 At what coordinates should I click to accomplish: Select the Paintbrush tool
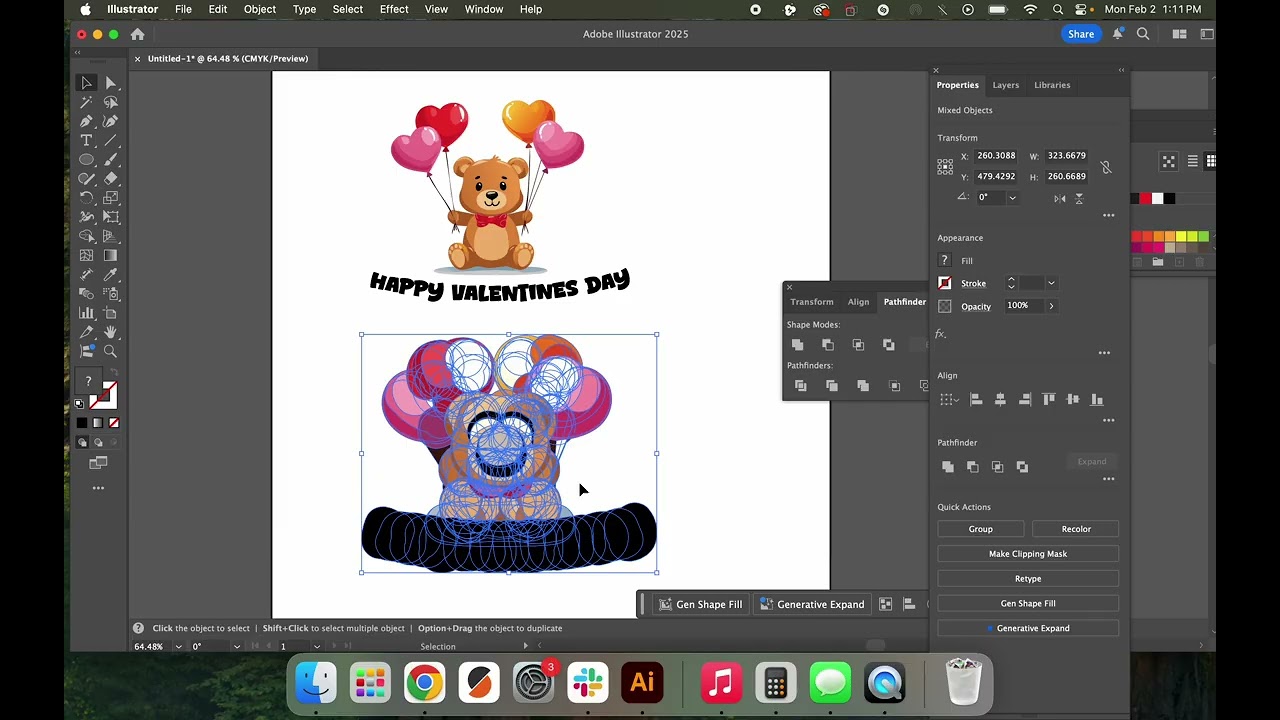click(111, 159)
